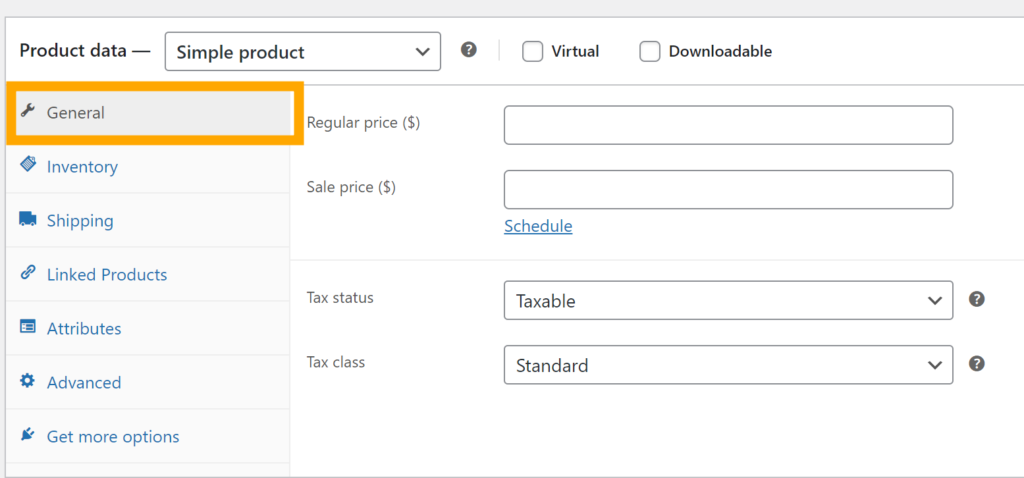Screen dimensions: 1024x478
Task: Click the Linked Products chain icon
Action: (x=28, y=273)
